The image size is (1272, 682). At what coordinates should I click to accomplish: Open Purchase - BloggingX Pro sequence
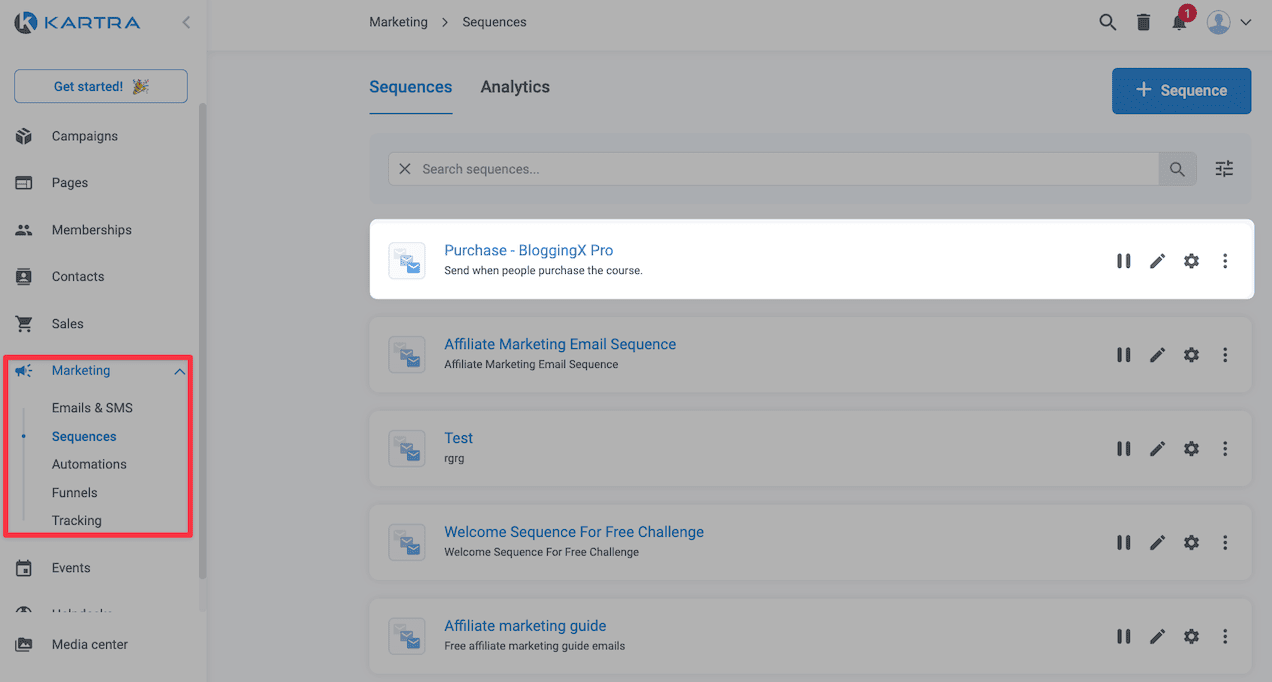[529, 251]
